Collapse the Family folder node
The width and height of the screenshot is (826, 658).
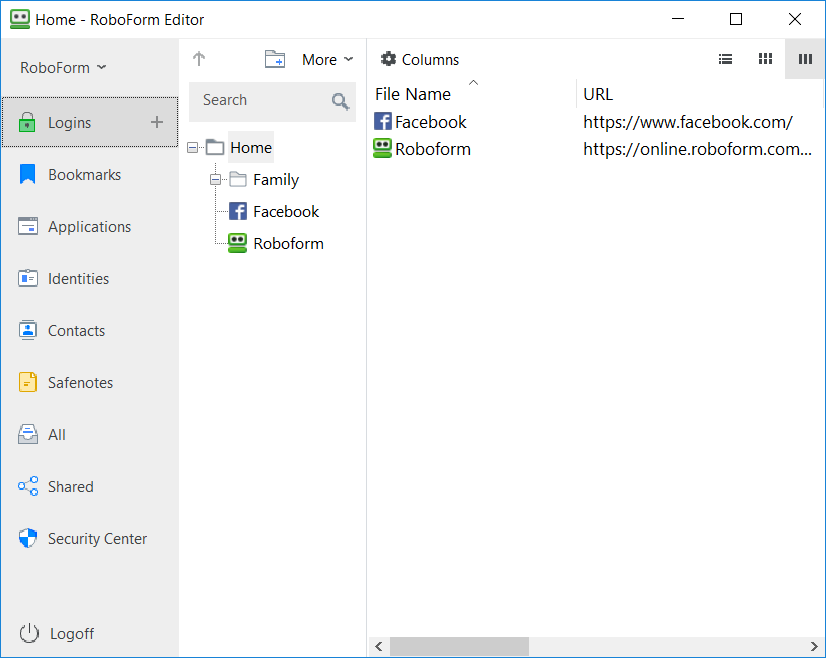tap(215, 180)
